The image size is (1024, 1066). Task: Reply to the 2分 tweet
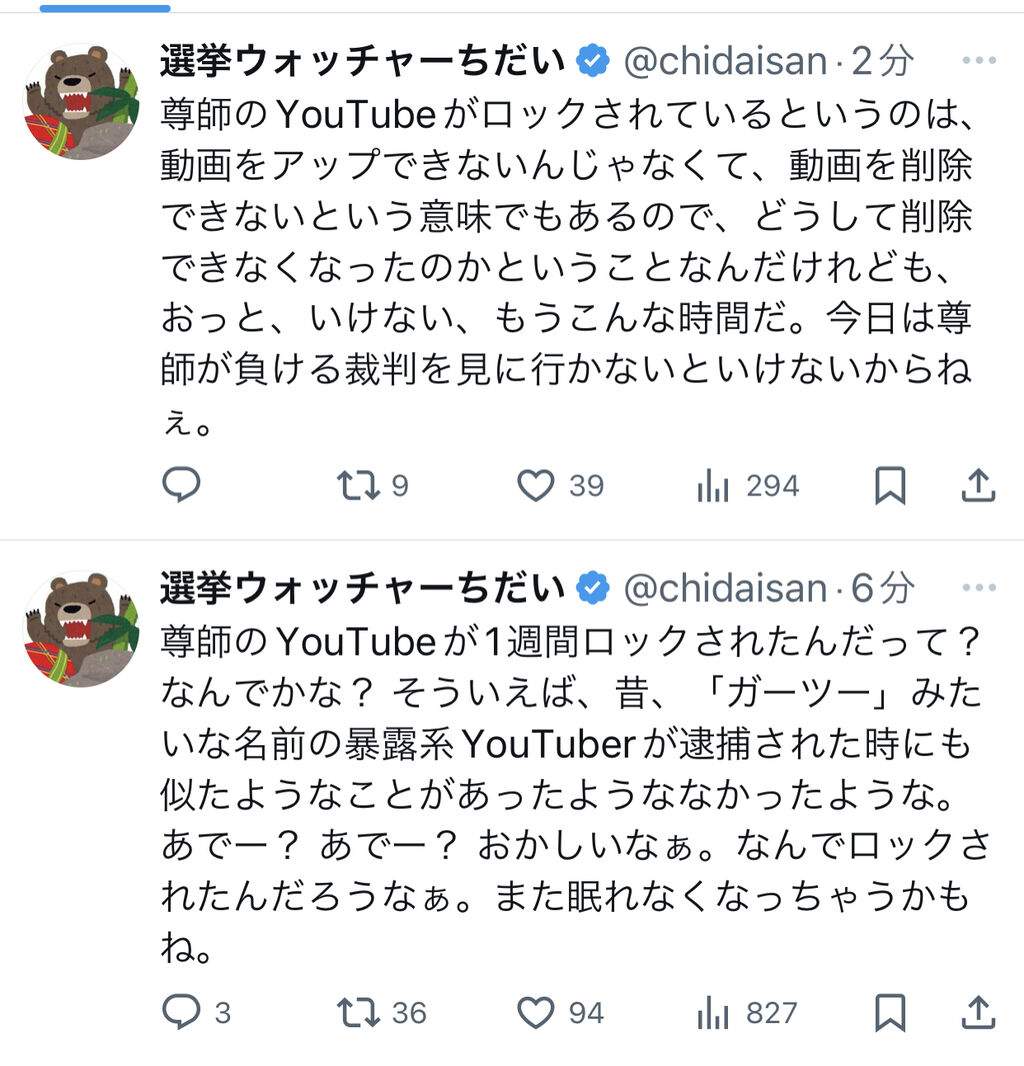(x=181, y=486)
